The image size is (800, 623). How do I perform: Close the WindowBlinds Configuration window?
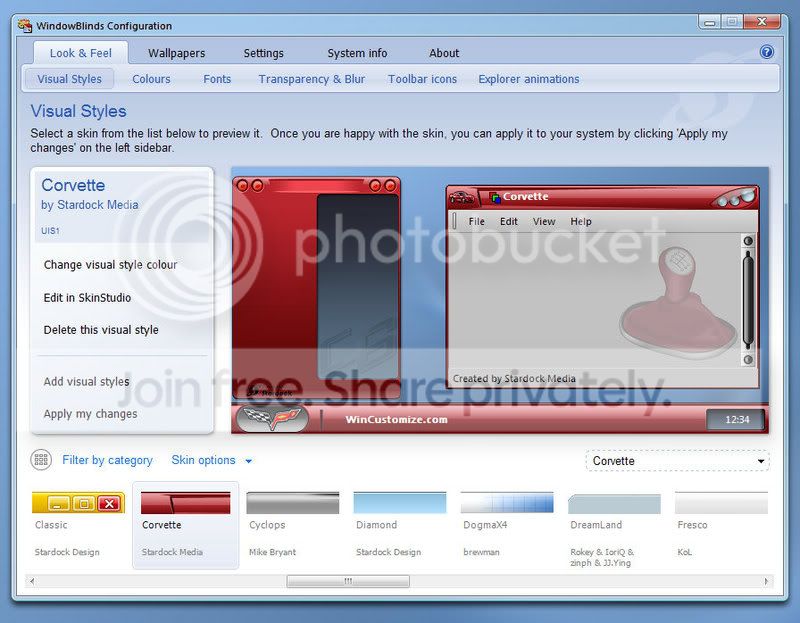tap(762, 22)
